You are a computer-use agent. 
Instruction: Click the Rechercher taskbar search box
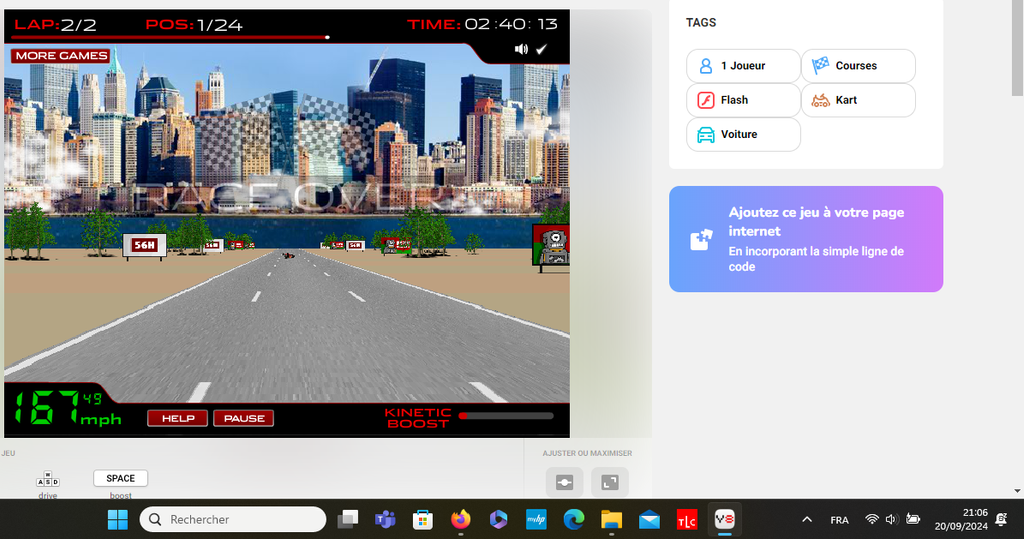coord(233,519)
